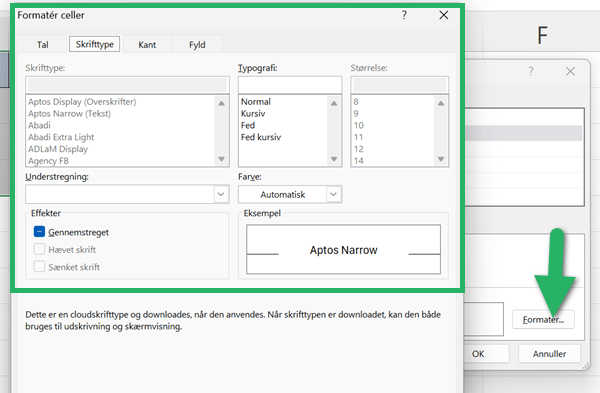Select Abadi Extra Light font
Viewport: 600px width, 393px height.
click(x=61, y=137)
